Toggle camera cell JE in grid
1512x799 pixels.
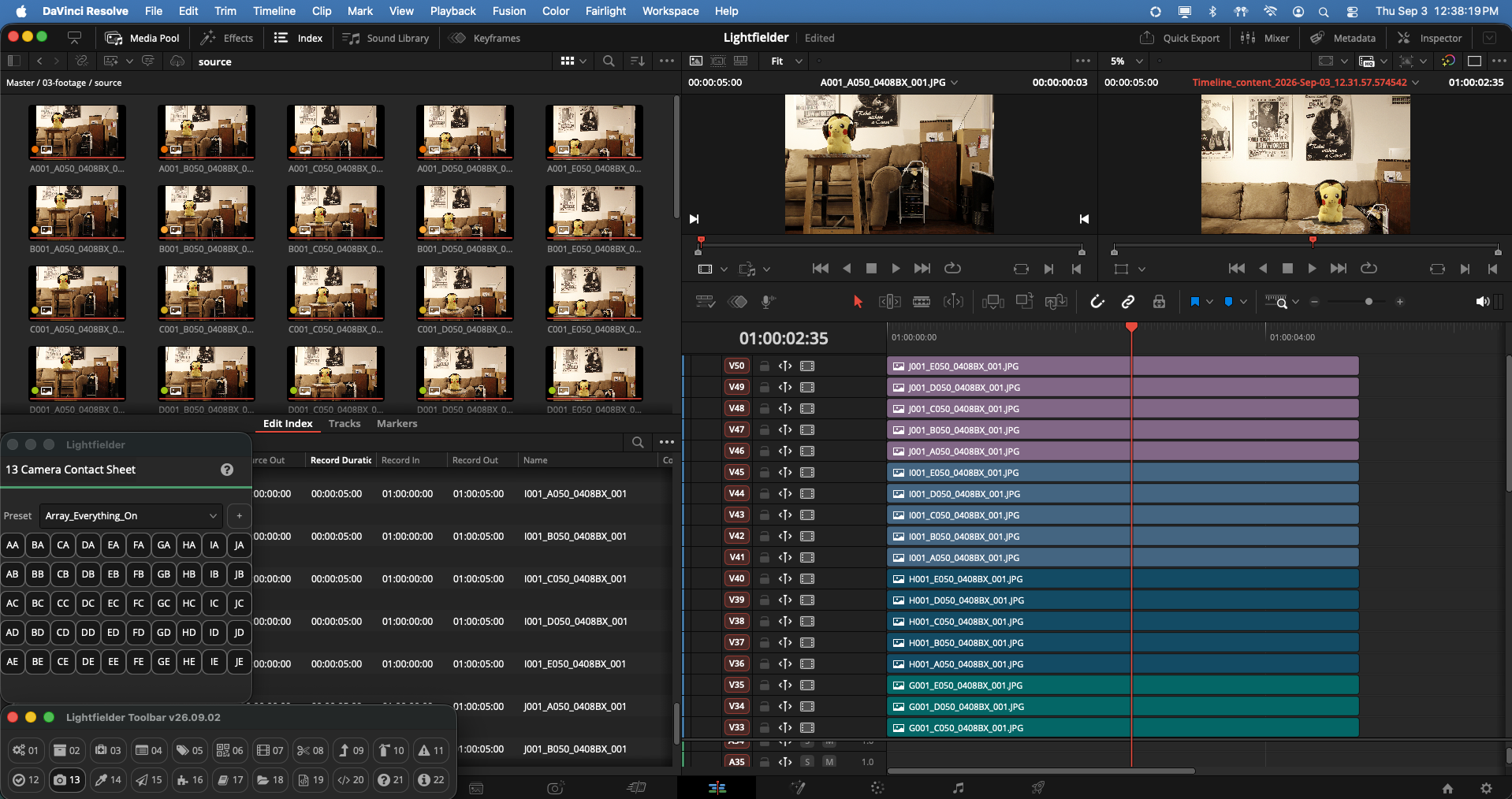tap(240, 661)
